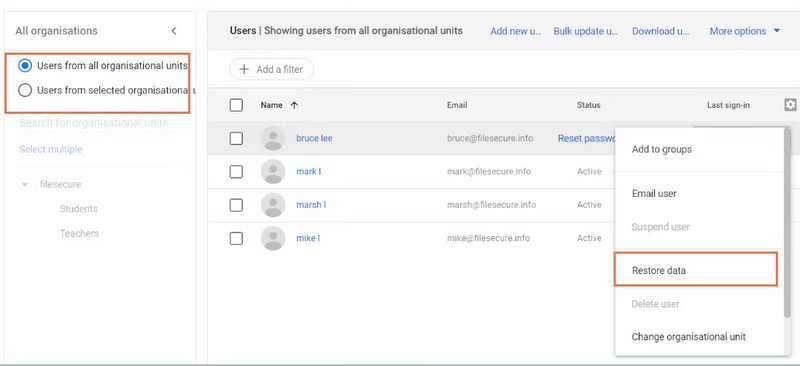Click Reset password for bruce lee
Viewport: 800px width, 366px height.
click(x=586, y=138)
